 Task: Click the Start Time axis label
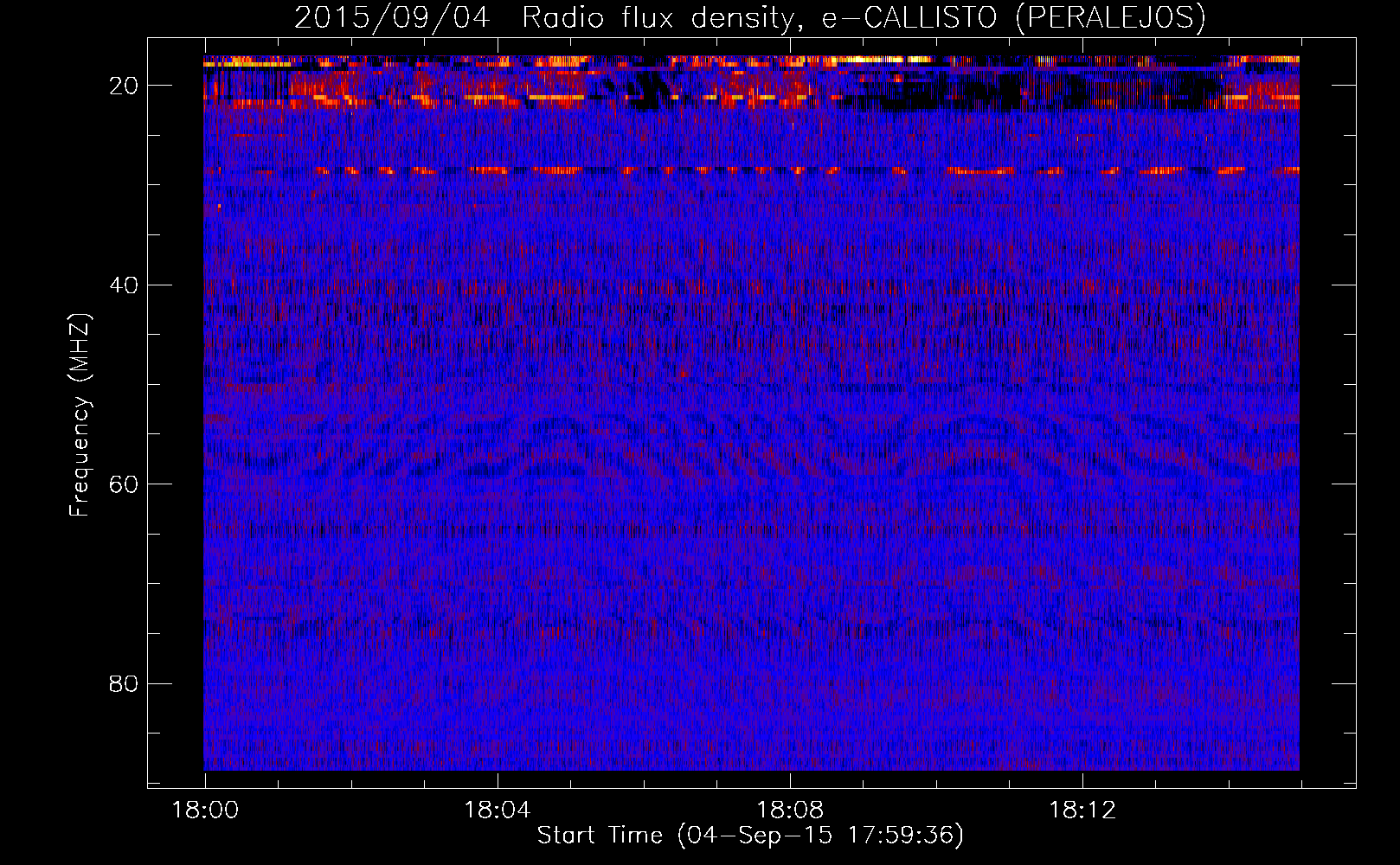coord(750,836)
